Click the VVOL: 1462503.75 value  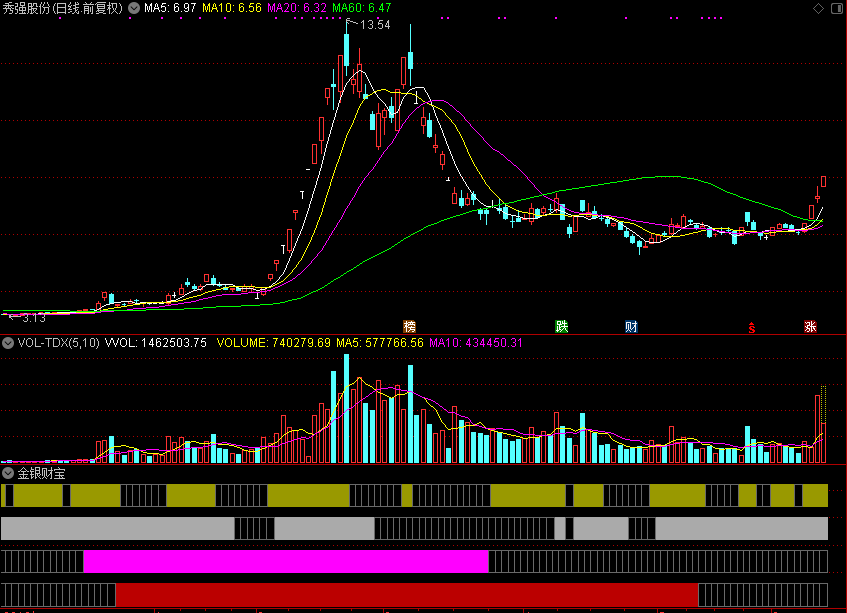[x=156, y=343]
